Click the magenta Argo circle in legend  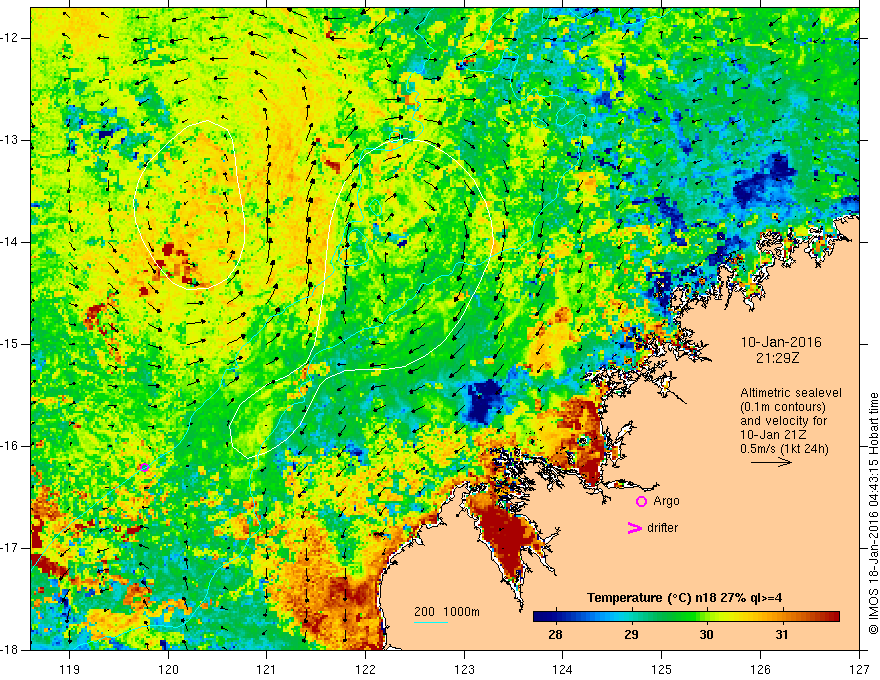point(641,501)
